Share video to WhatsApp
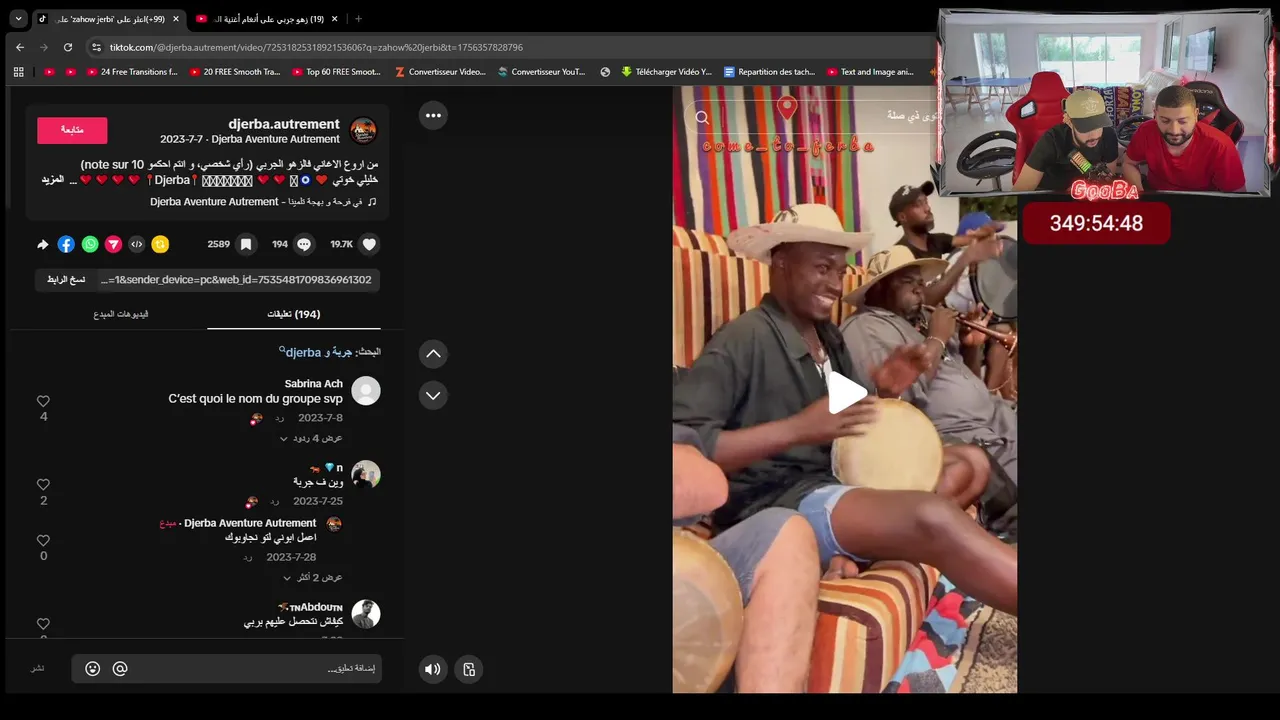 [x=90, y=244]
